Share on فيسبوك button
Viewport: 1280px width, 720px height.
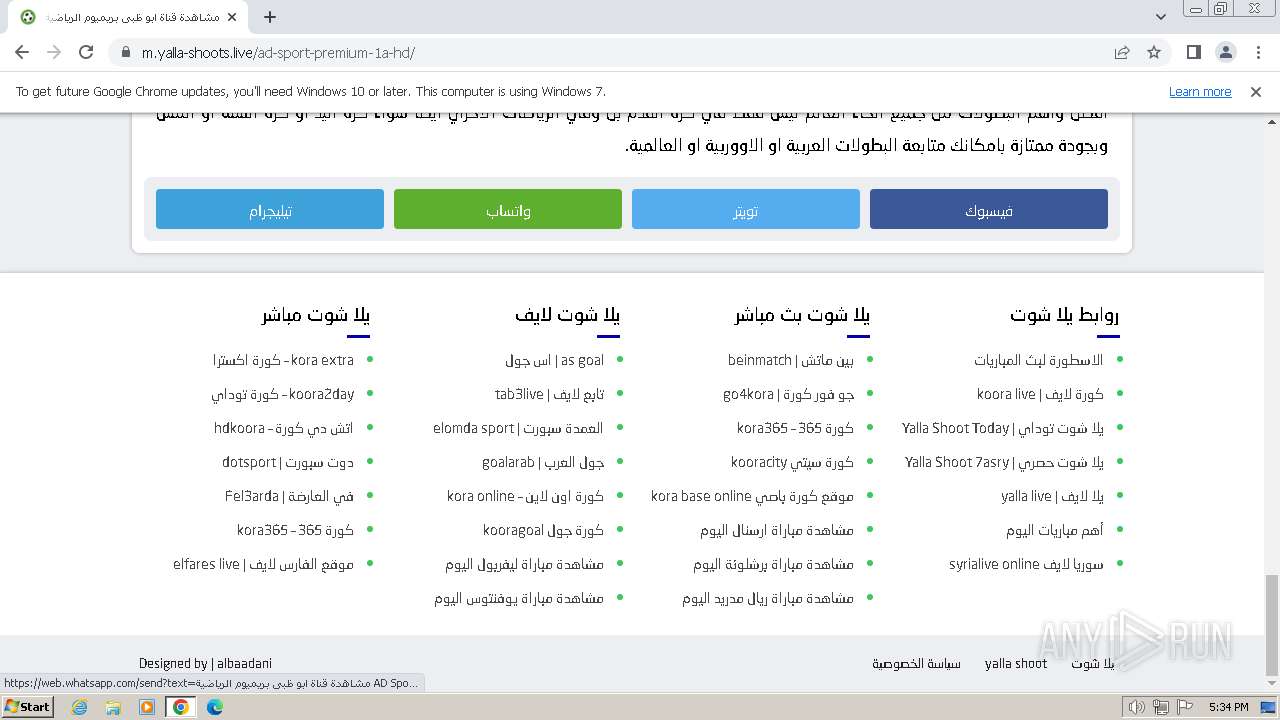point(989,209)
